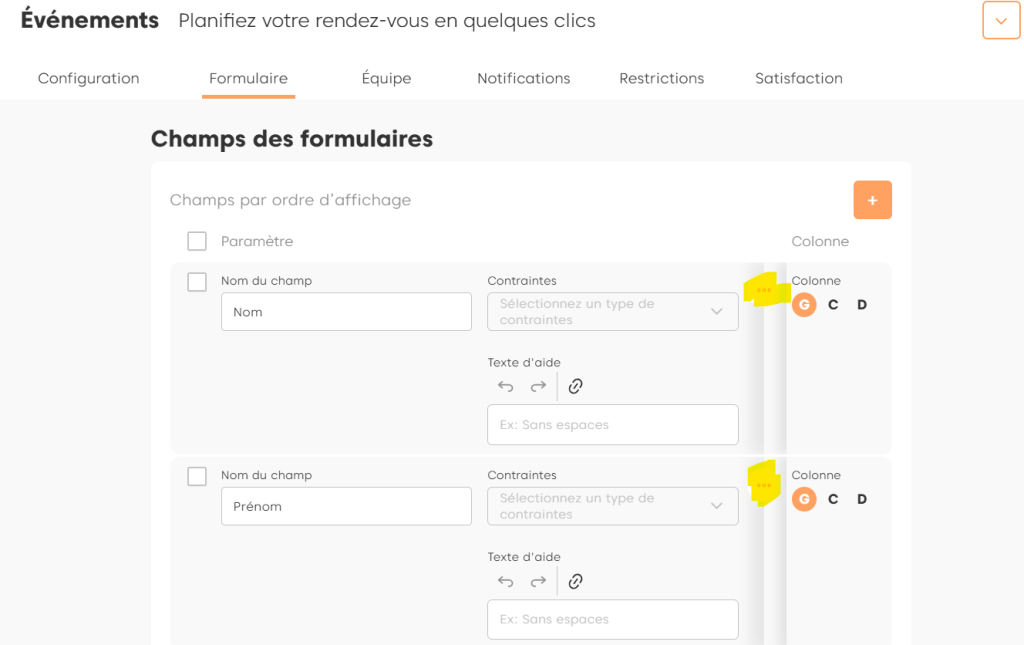
Task: Open the Équipe tab
Action: (x=386, y=78)
